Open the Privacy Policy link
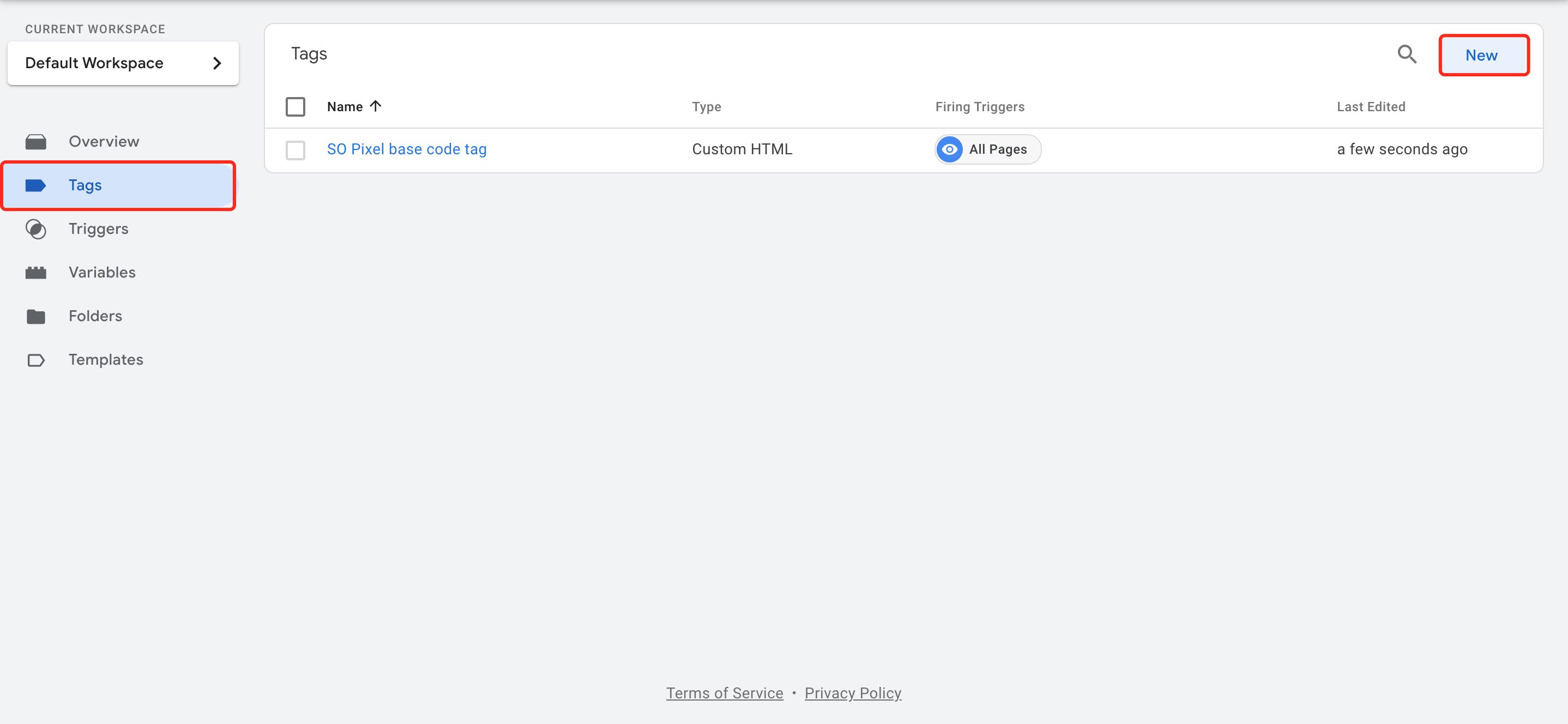This screenshot has width=1568, height=724. point(852,693)
